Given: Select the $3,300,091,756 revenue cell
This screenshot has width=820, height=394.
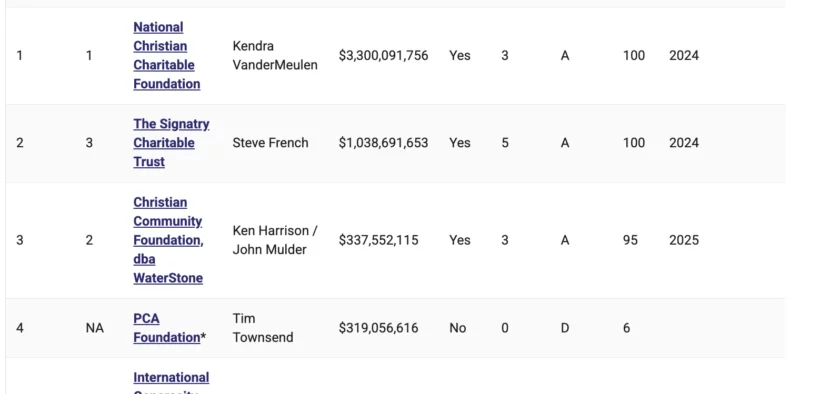Looking at the screenshot, I should click(383, 55).
